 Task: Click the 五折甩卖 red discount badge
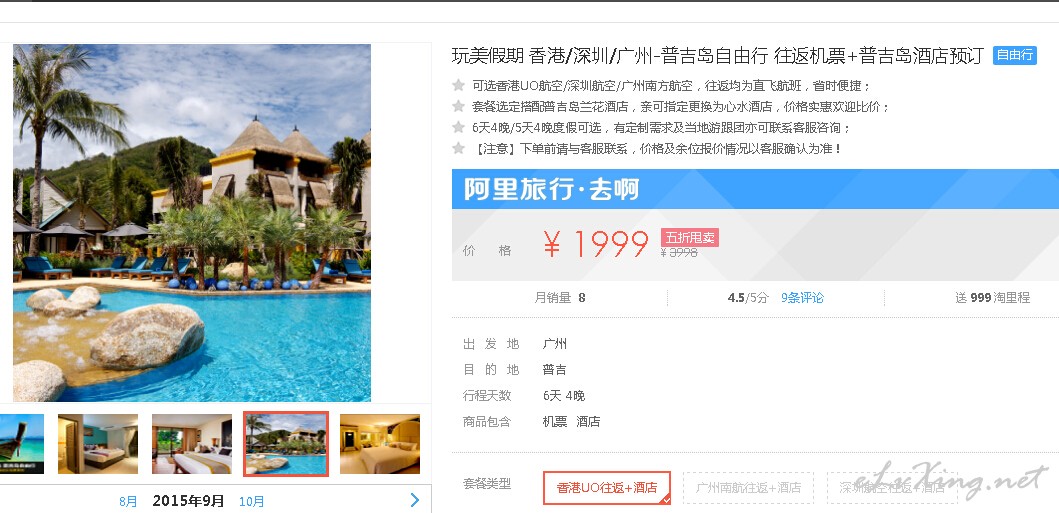tap(689, 238)
